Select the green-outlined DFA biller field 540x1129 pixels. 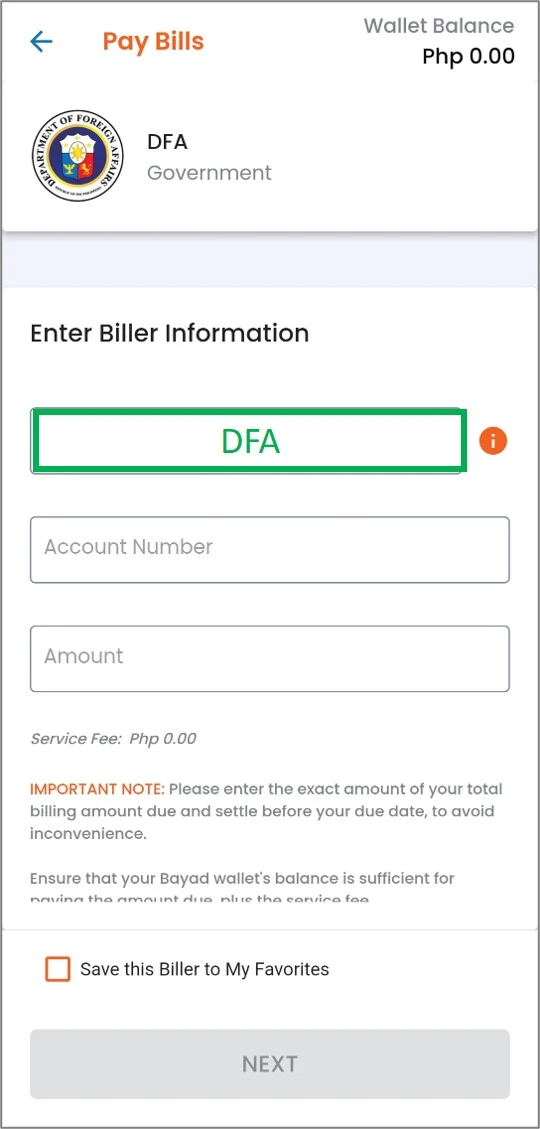pyautogui.click(x=249, y=441)
